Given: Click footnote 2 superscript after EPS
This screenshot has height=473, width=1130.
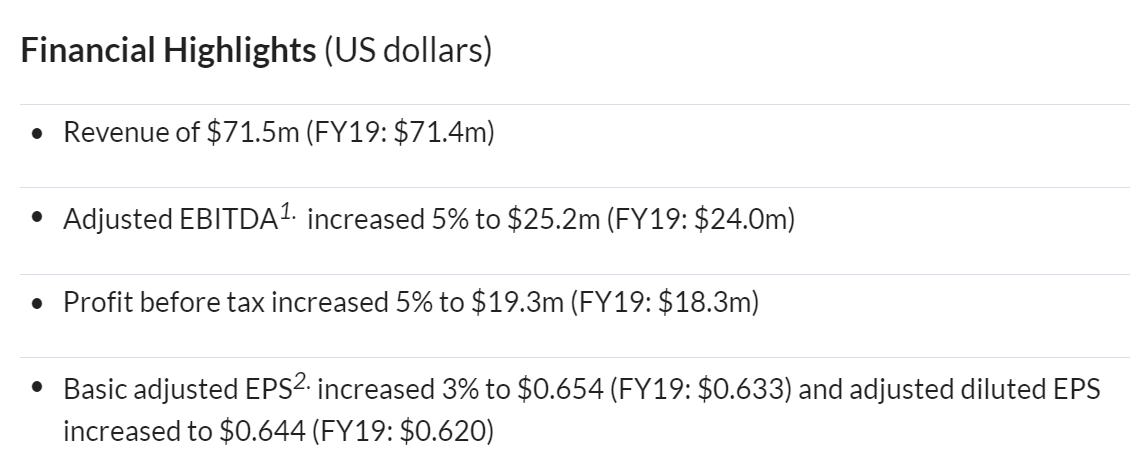Looking at the screenshot, I should [302, 381].
